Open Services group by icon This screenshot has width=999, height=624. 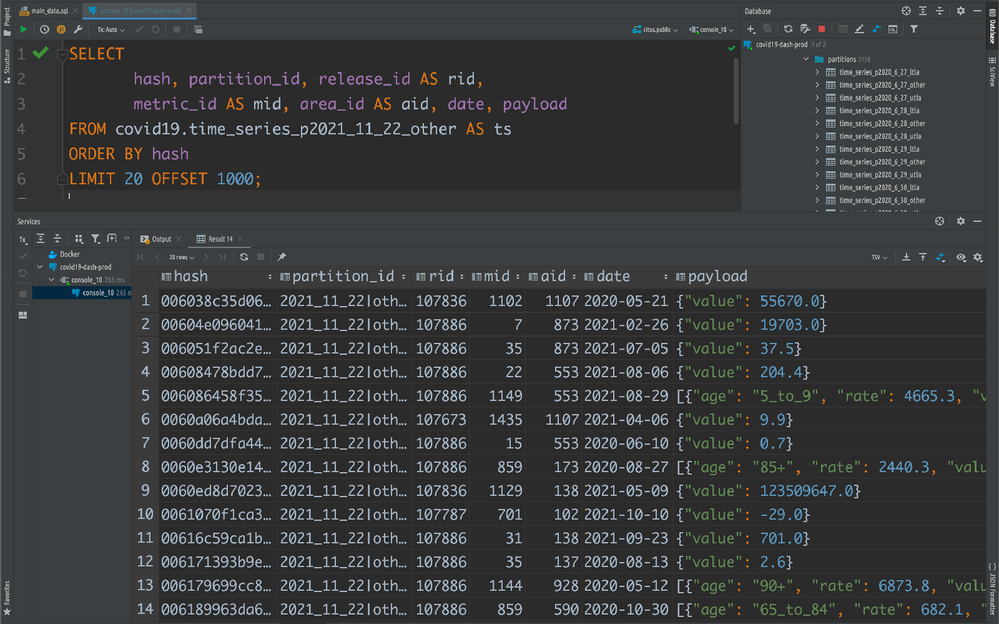click(x=78, y=238)
